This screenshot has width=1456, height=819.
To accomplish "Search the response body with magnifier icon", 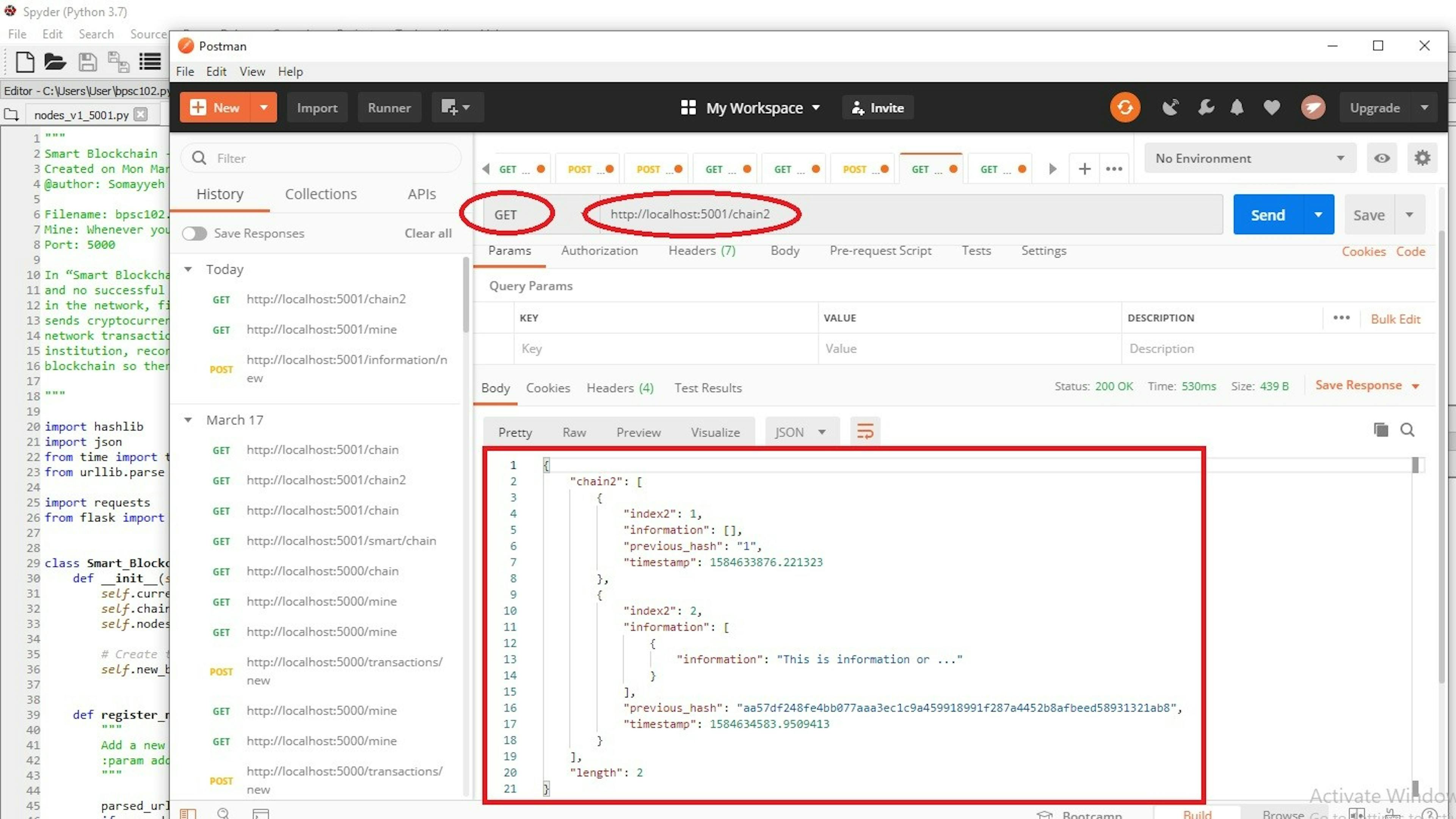I will pyautogui.click(x=1407, y=430).
